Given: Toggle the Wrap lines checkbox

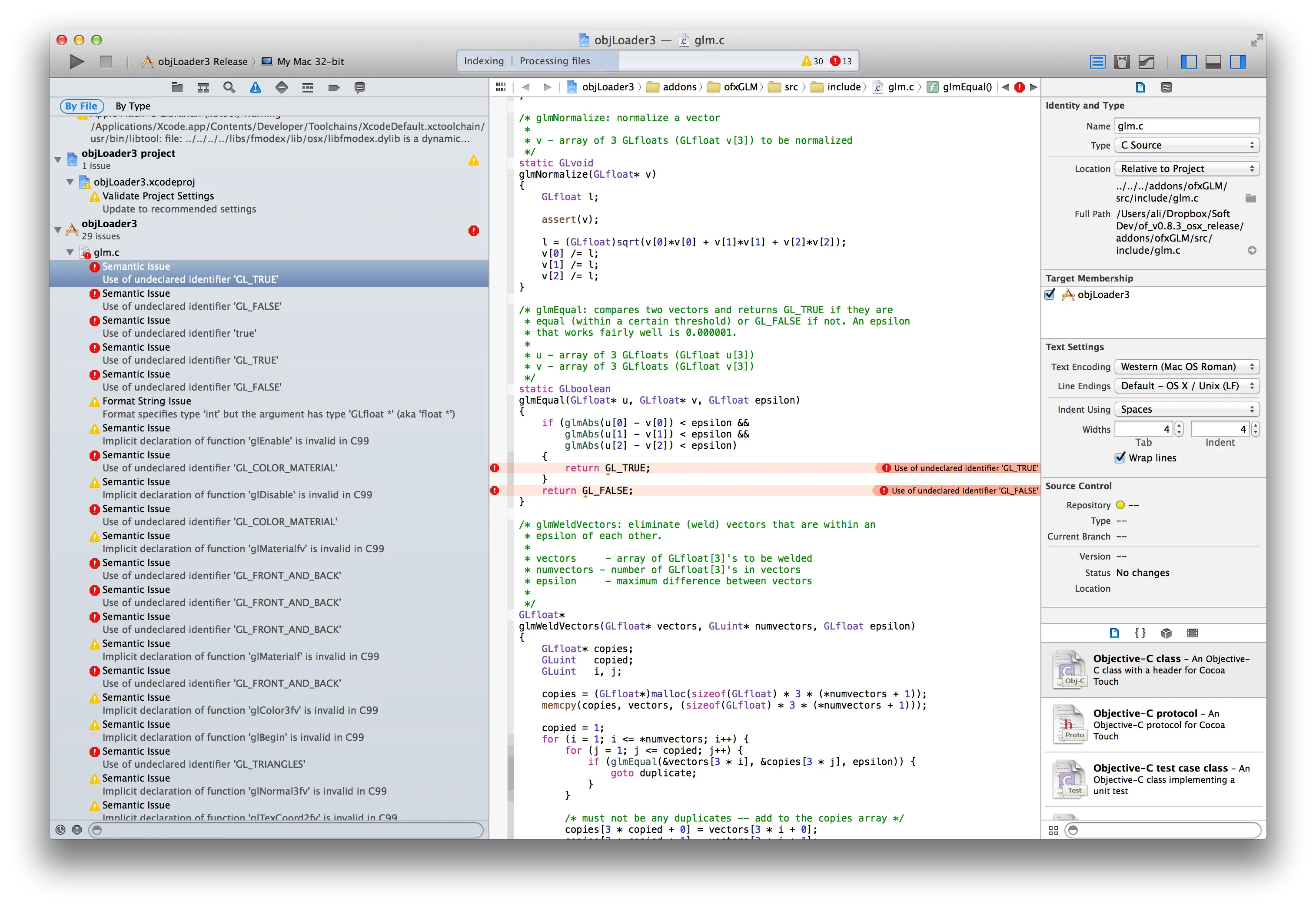Looking at the screenshot, I should [1120, 458].
